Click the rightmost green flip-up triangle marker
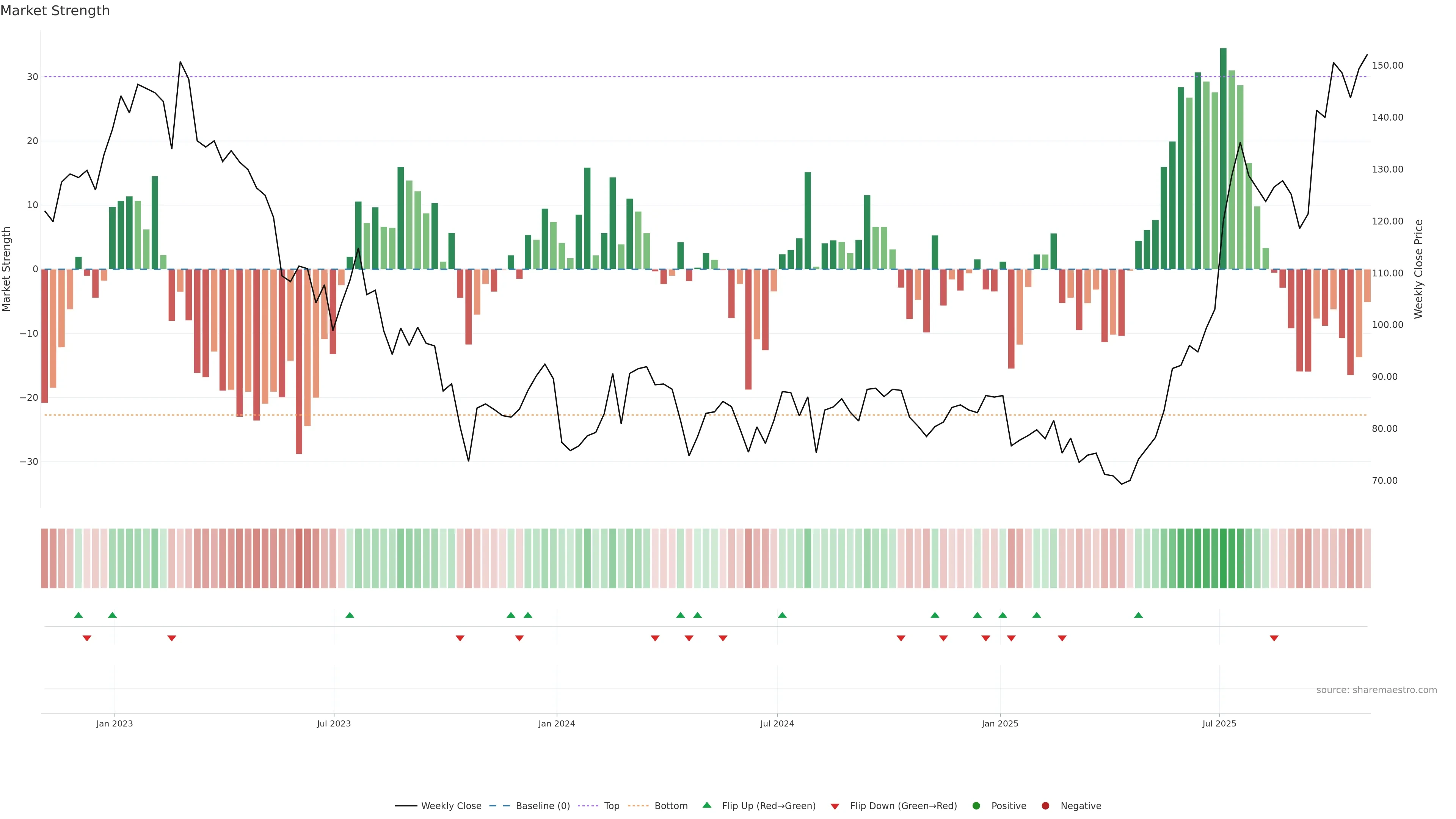This screenshot has height=819, width=1456. (x=1138, y=615)
